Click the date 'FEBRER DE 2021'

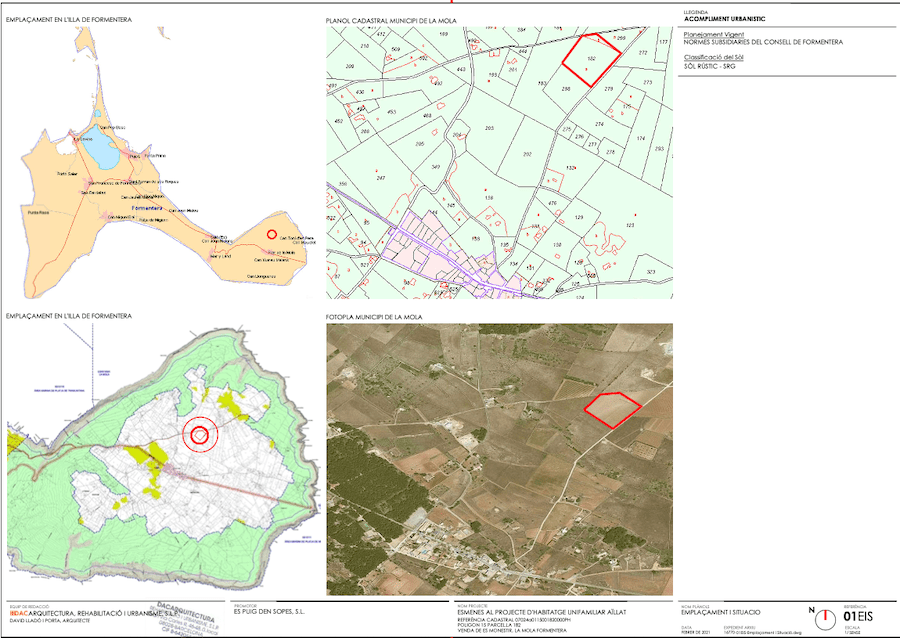pos(695,632)
